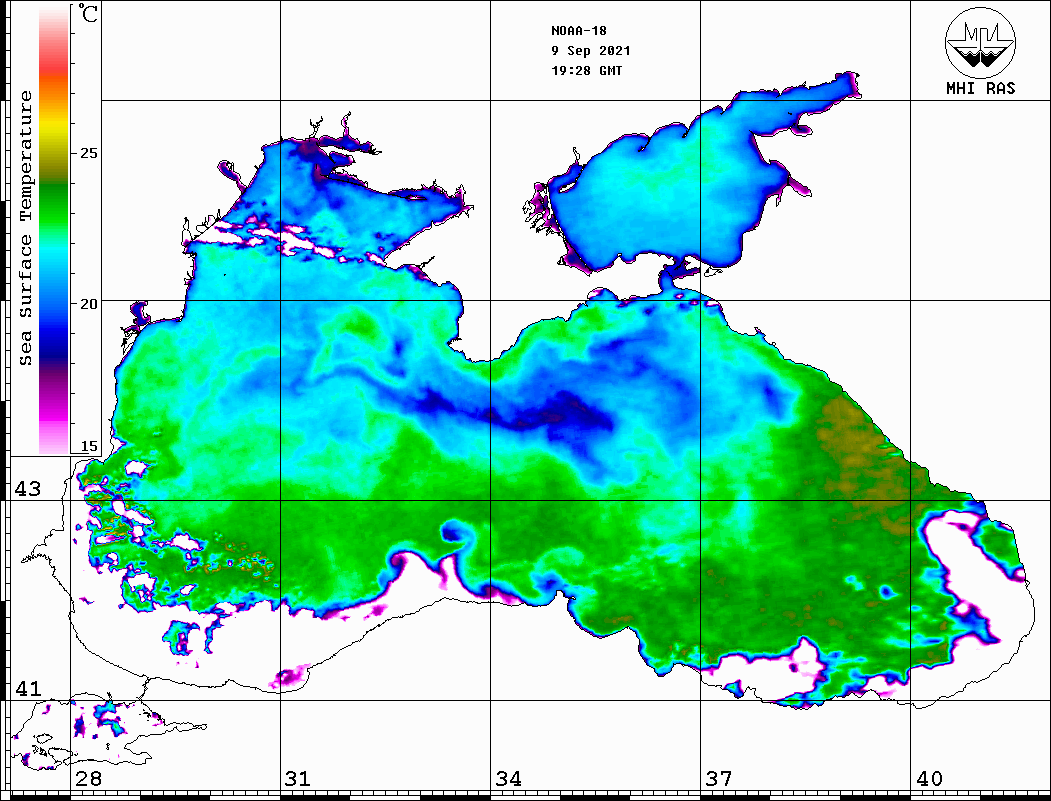Click the longitude 31 label
The image size is (1051, 801).
pyautogui.click(x=296, y=779)
